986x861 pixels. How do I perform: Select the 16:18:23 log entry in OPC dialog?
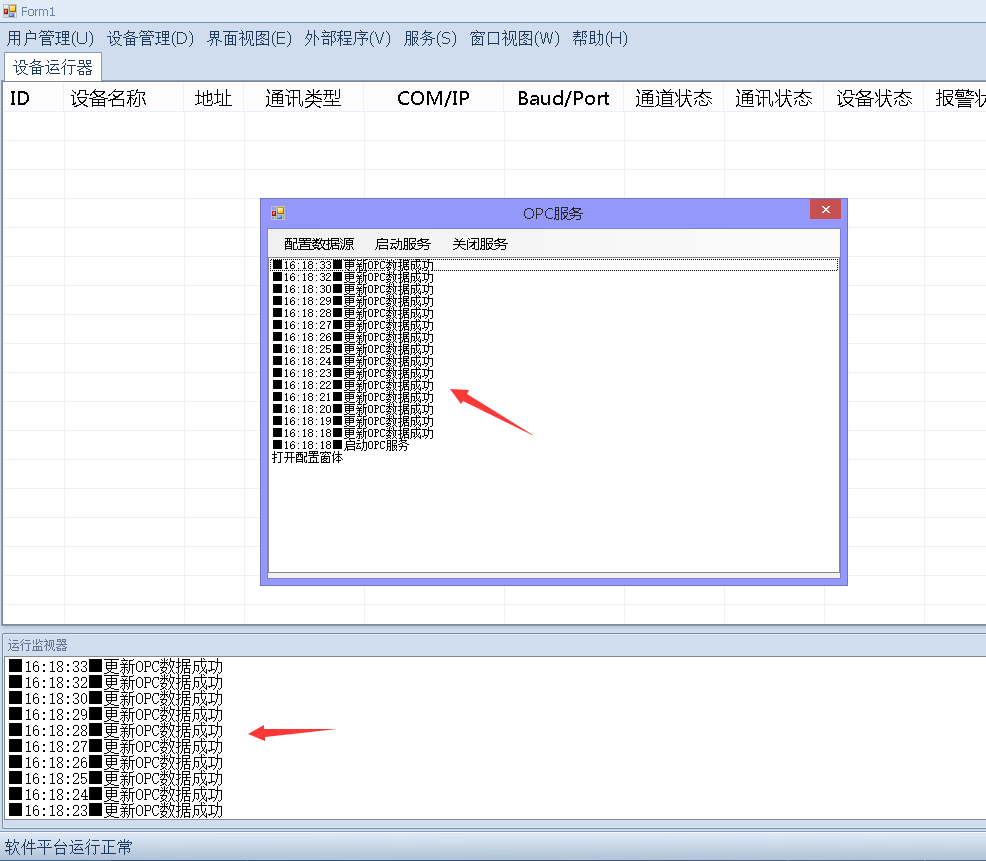(554, 373)
